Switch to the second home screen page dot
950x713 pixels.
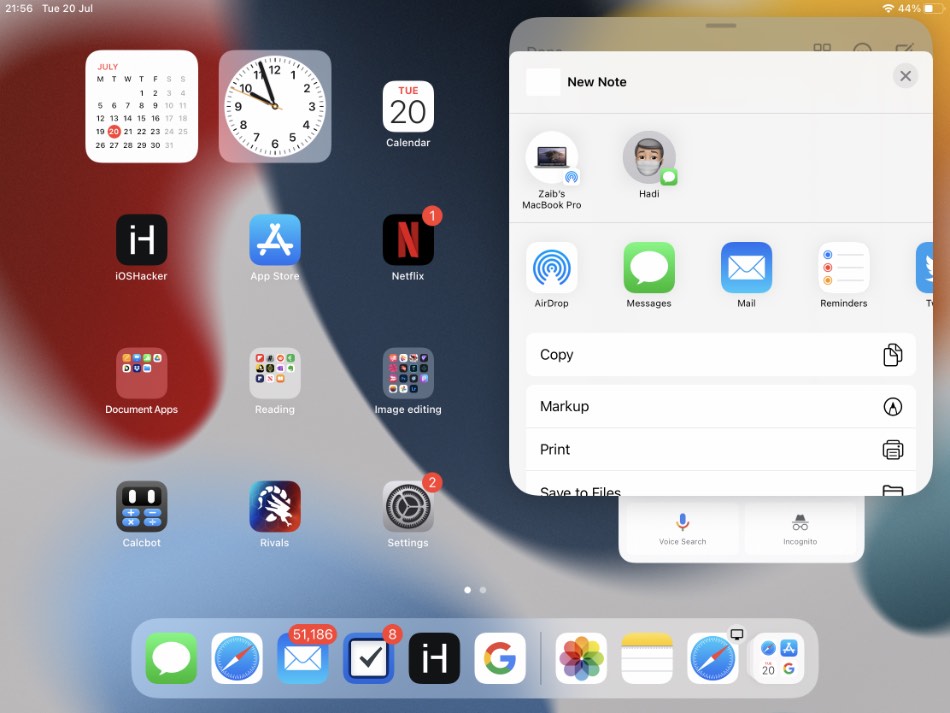click(x=483, y=589)
